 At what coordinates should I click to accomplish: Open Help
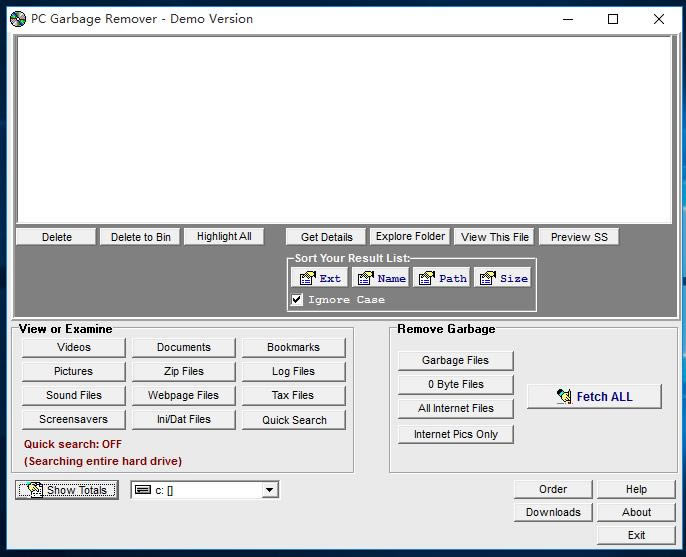[x=636, y=489]
